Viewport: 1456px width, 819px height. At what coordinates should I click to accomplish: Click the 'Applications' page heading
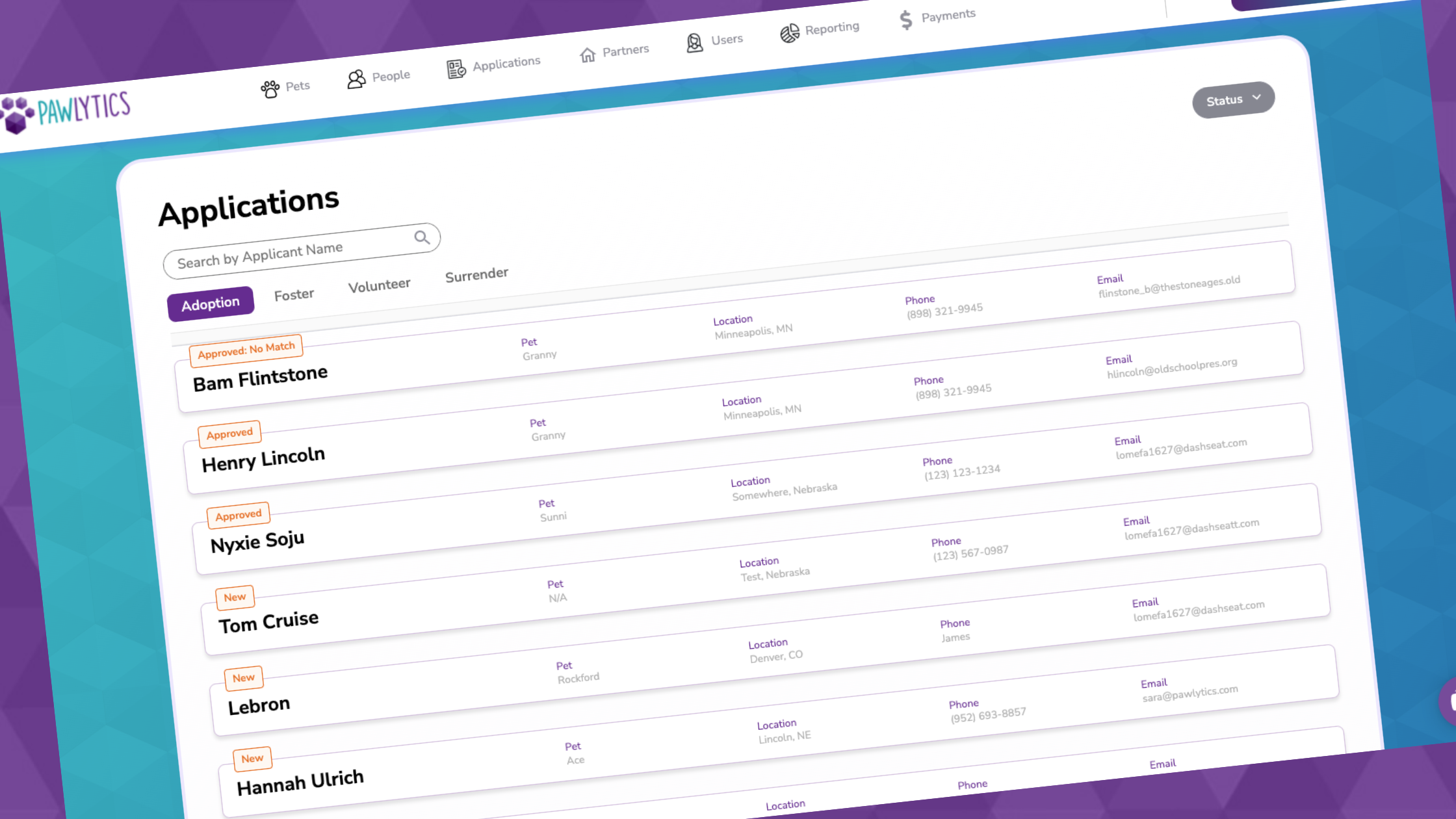coord(249,206)
